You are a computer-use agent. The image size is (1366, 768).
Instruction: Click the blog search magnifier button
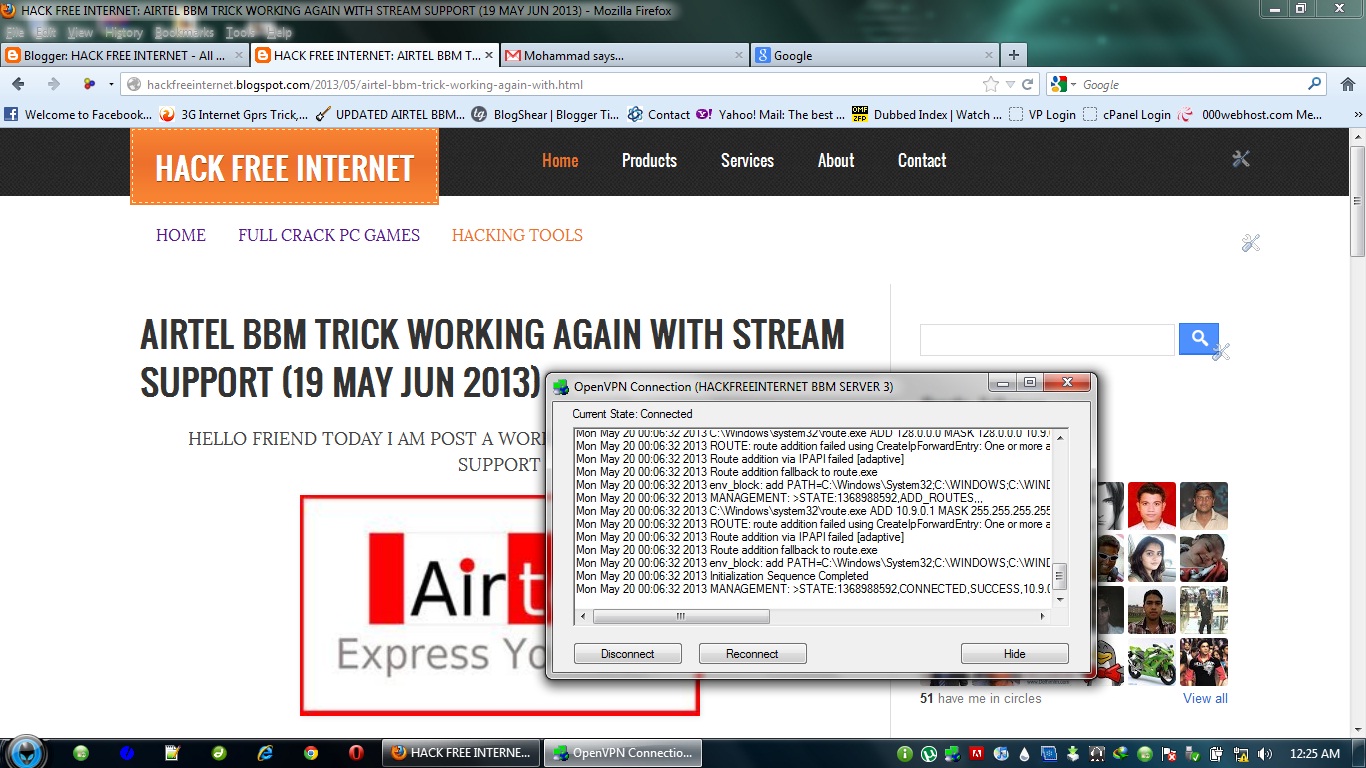tap(1199, 339)
